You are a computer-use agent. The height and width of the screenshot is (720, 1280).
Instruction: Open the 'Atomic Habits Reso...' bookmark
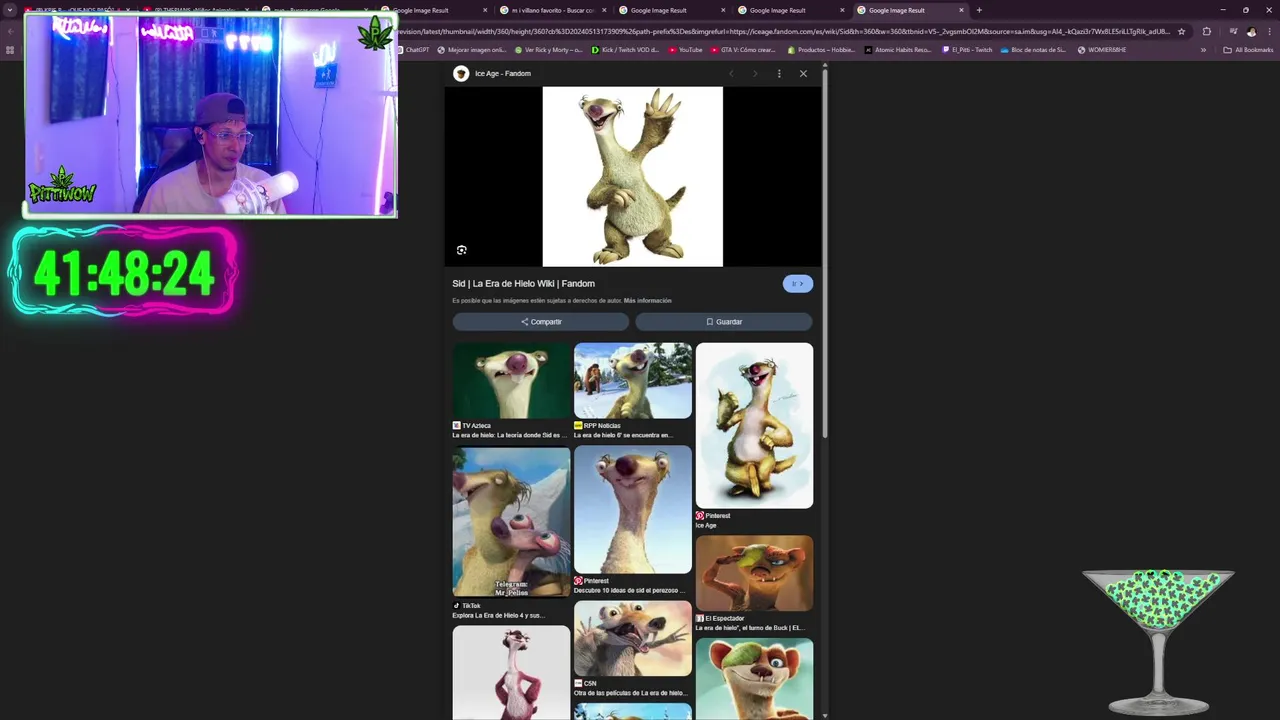click(898, 50)
